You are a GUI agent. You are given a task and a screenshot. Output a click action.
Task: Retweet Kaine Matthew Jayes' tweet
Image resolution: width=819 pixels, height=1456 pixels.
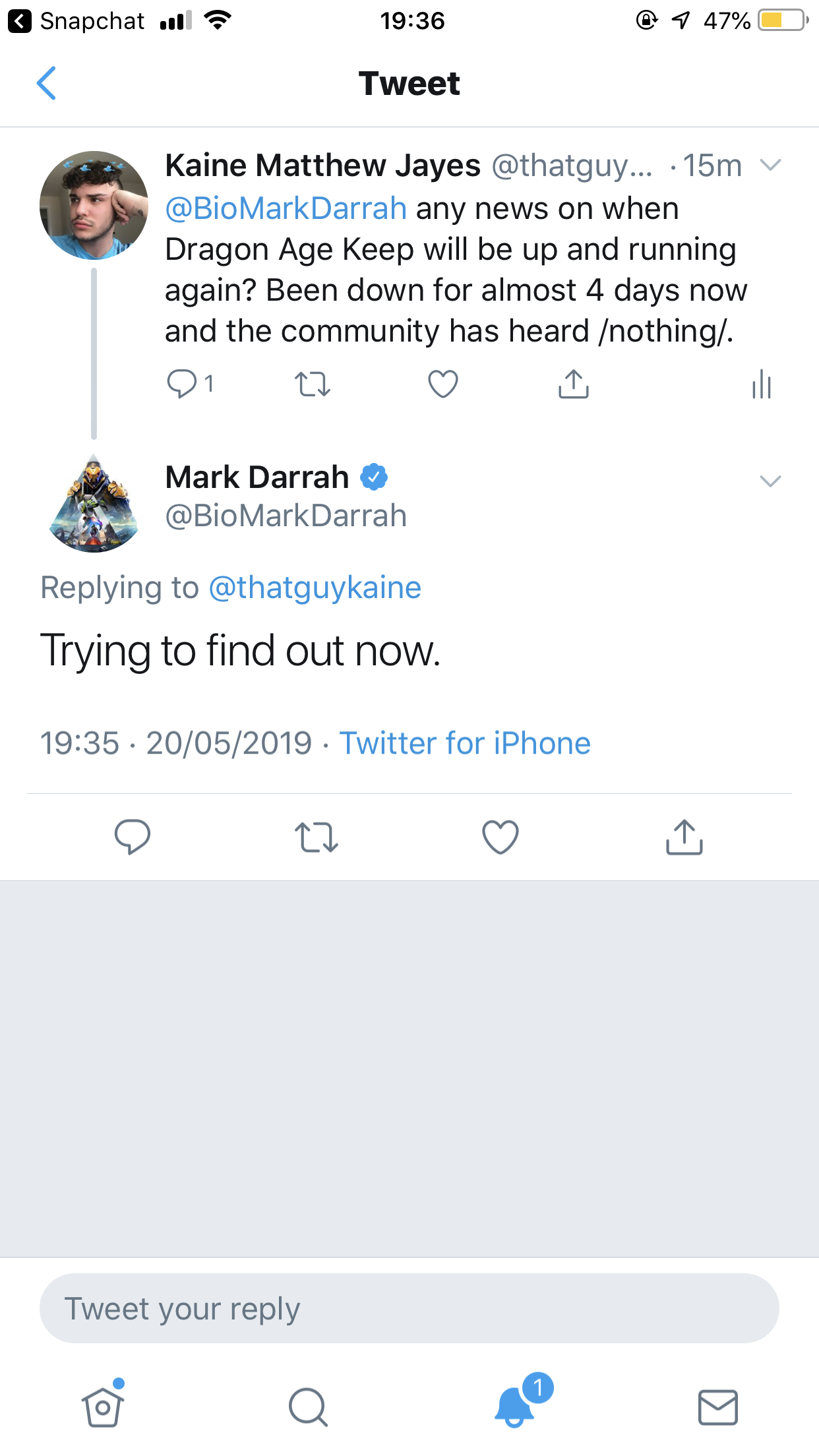pyautogui.click(x=312, y=384)
